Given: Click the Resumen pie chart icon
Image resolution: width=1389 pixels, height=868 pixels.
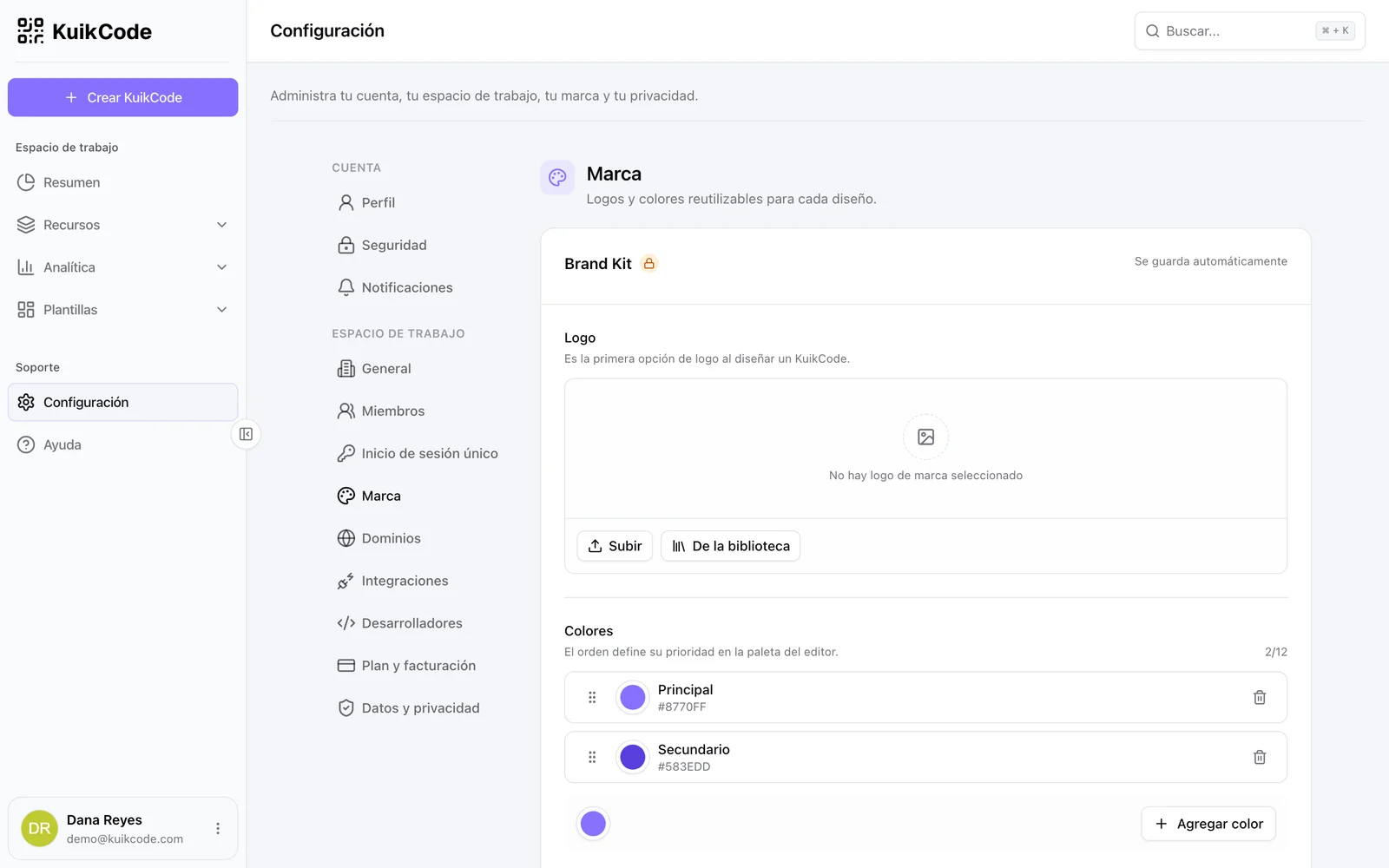Looking at the screenshot, I should (x=26, y=182).
